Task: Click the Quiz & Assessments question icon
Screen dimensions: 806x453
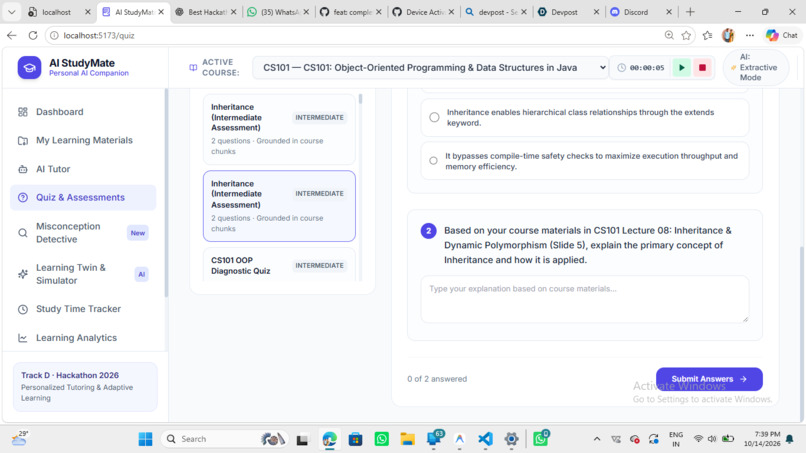Action: coord(23,197)
